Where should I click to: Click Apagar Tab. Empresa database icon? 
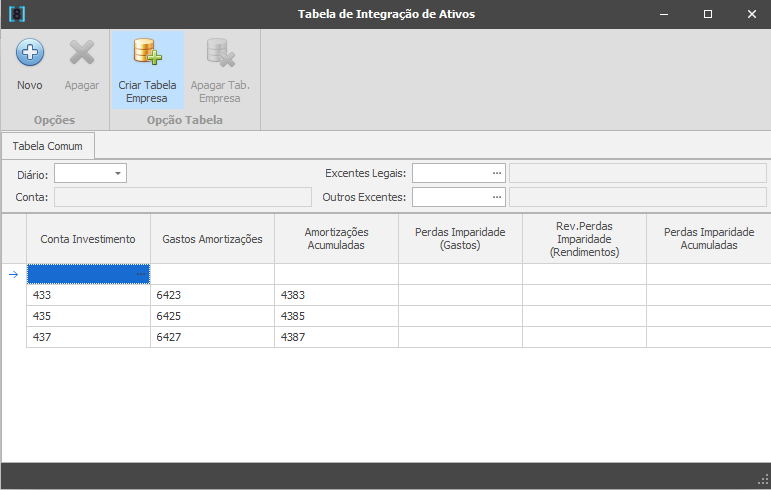click(x=220, y=53)
